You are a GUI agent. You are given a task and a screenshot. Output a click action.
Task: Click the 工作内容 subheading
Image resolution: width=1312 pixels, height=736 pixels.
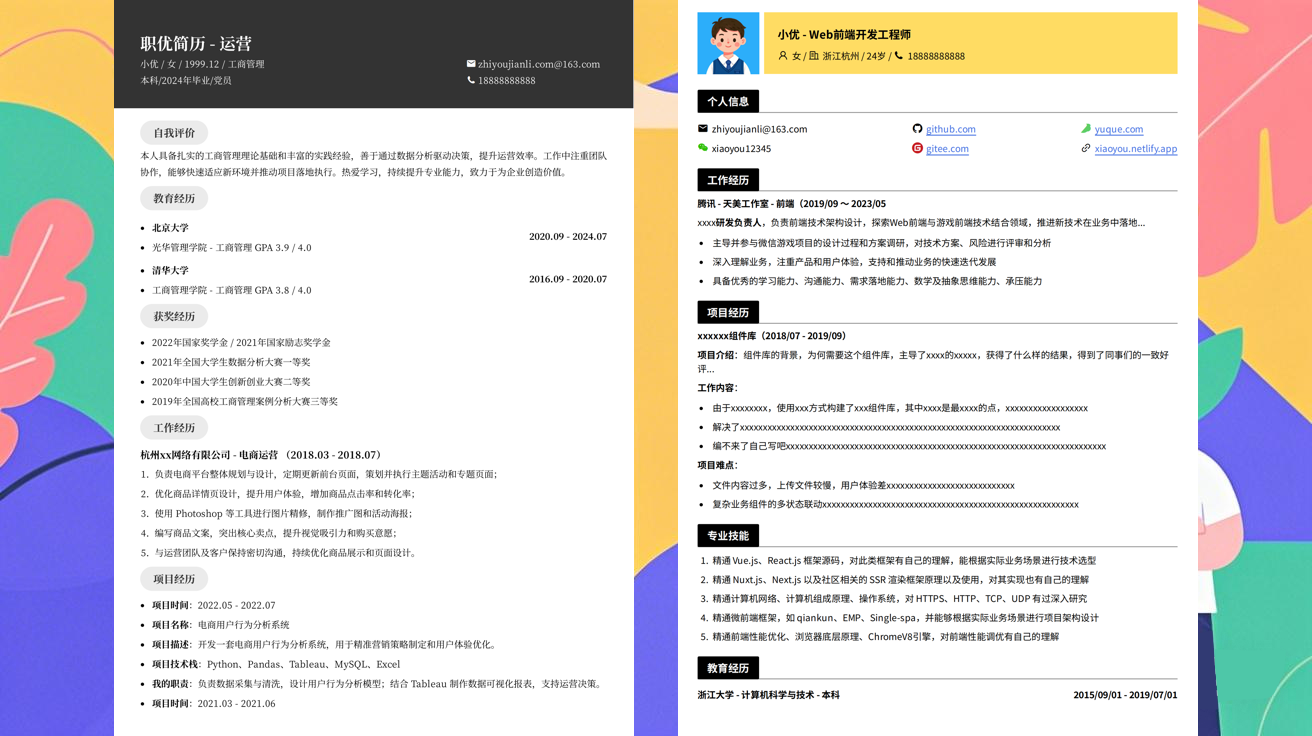click(x=718, y=388)
